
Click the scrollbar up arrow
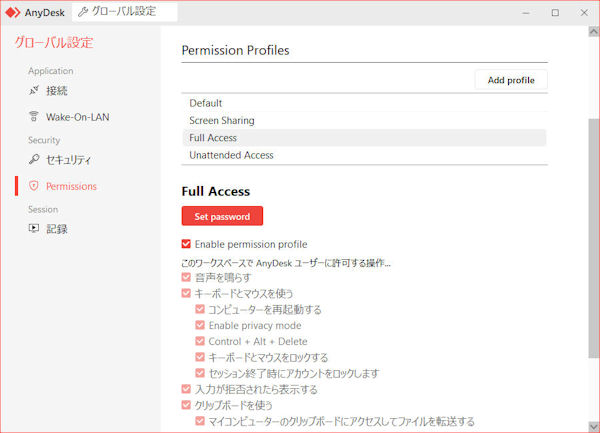click(594, 31)
